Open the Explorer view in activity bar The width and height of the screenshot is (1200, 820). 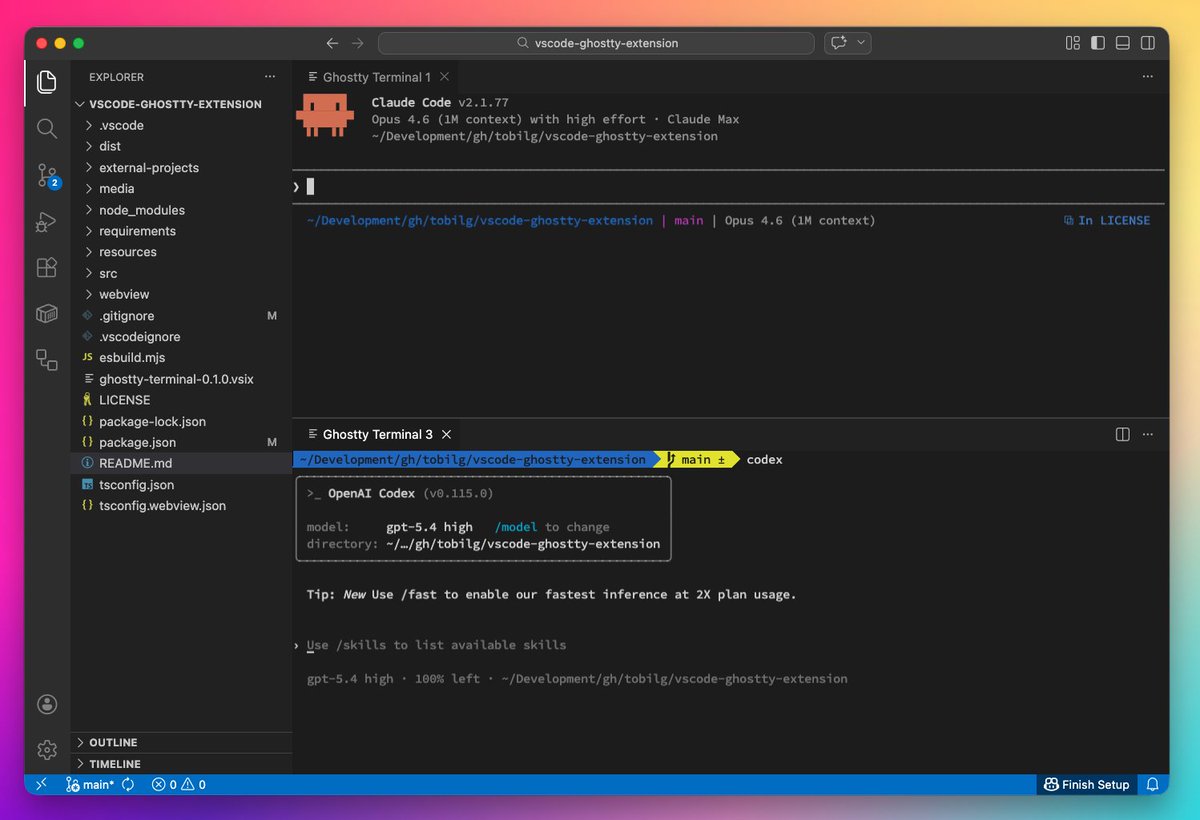tap(47, 82)
